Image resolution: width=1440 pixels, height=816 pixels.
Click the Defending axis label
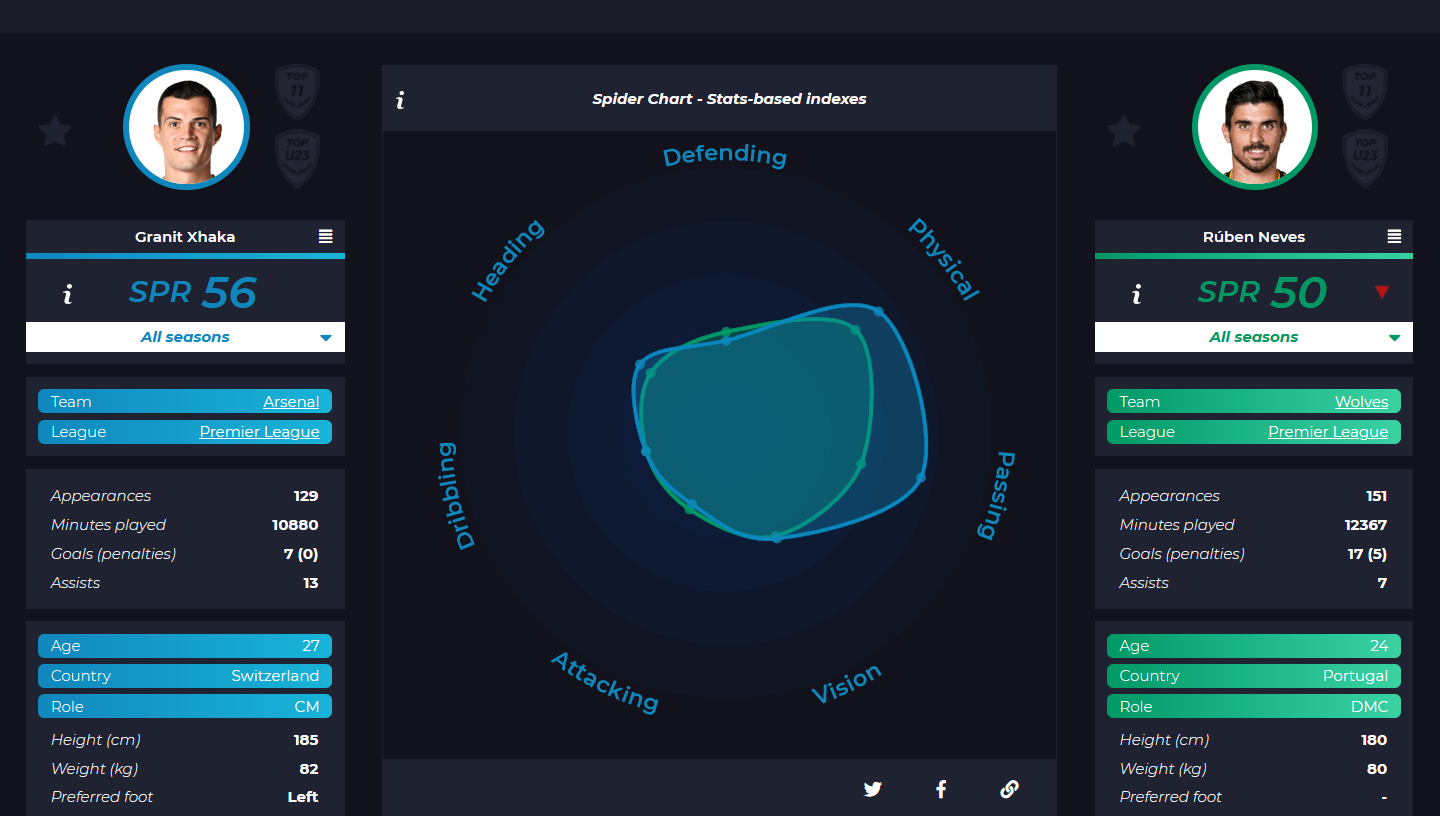[725, 156]
